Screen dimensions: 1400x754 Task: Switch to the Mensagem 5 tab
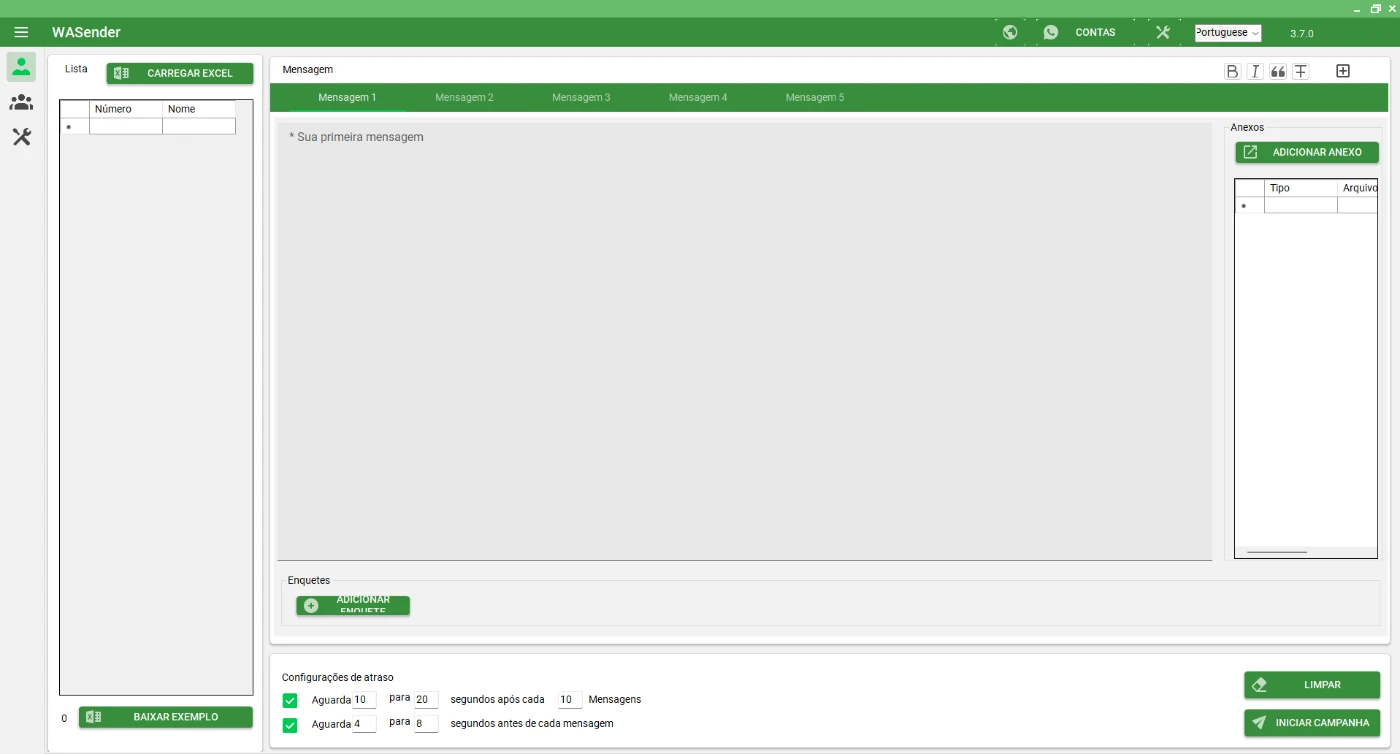(814, 98)
